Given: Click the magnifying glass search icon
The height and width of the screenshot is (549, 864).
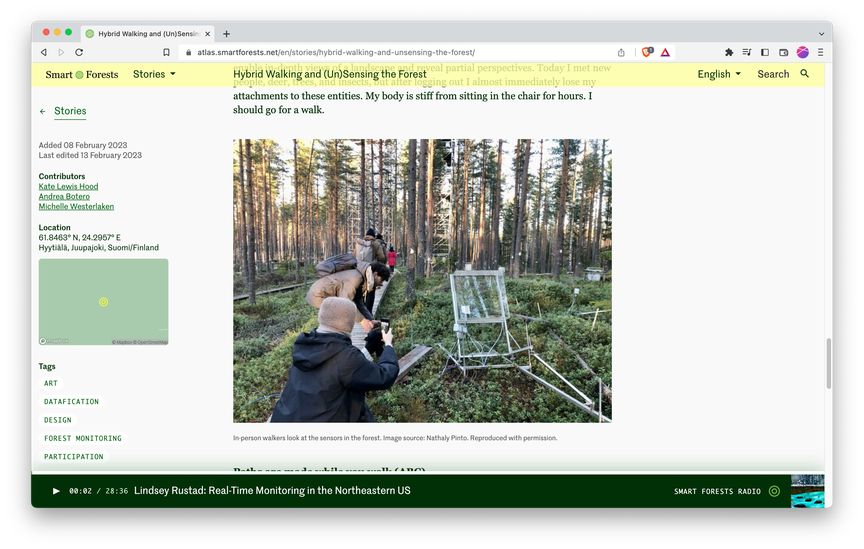Looking at the screenshot, I should [804, 73].
